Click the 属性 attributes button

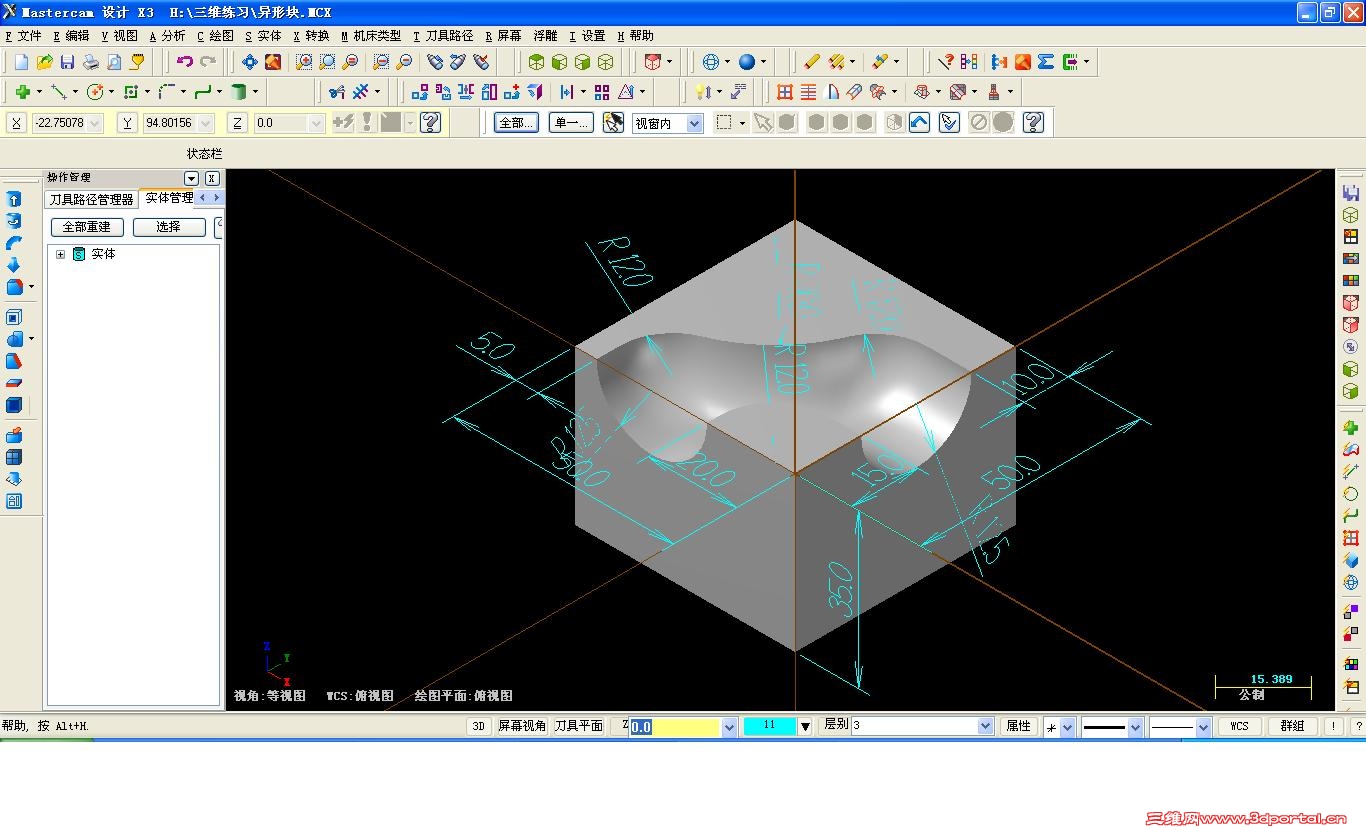(x=1018, y=726)
